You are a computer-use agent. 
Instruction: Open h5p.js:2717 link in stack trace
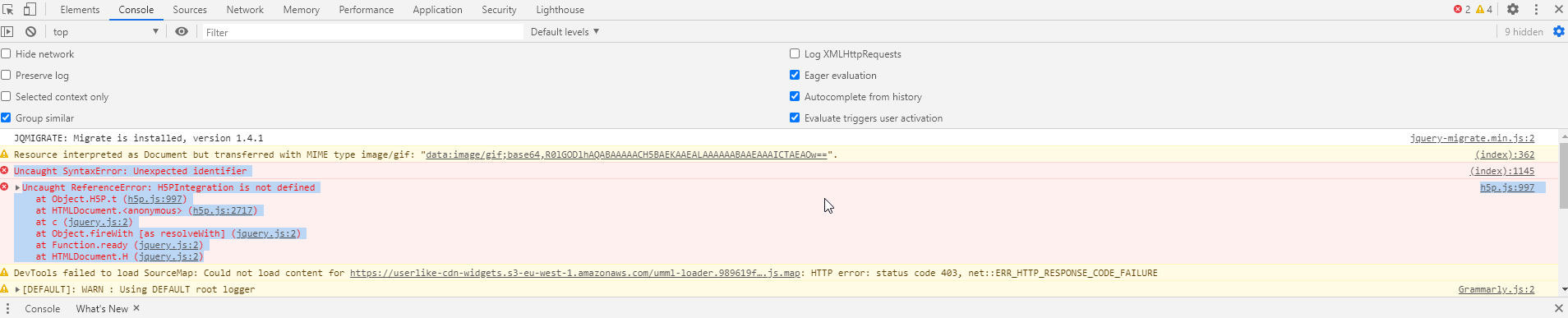tap(223, 210)
